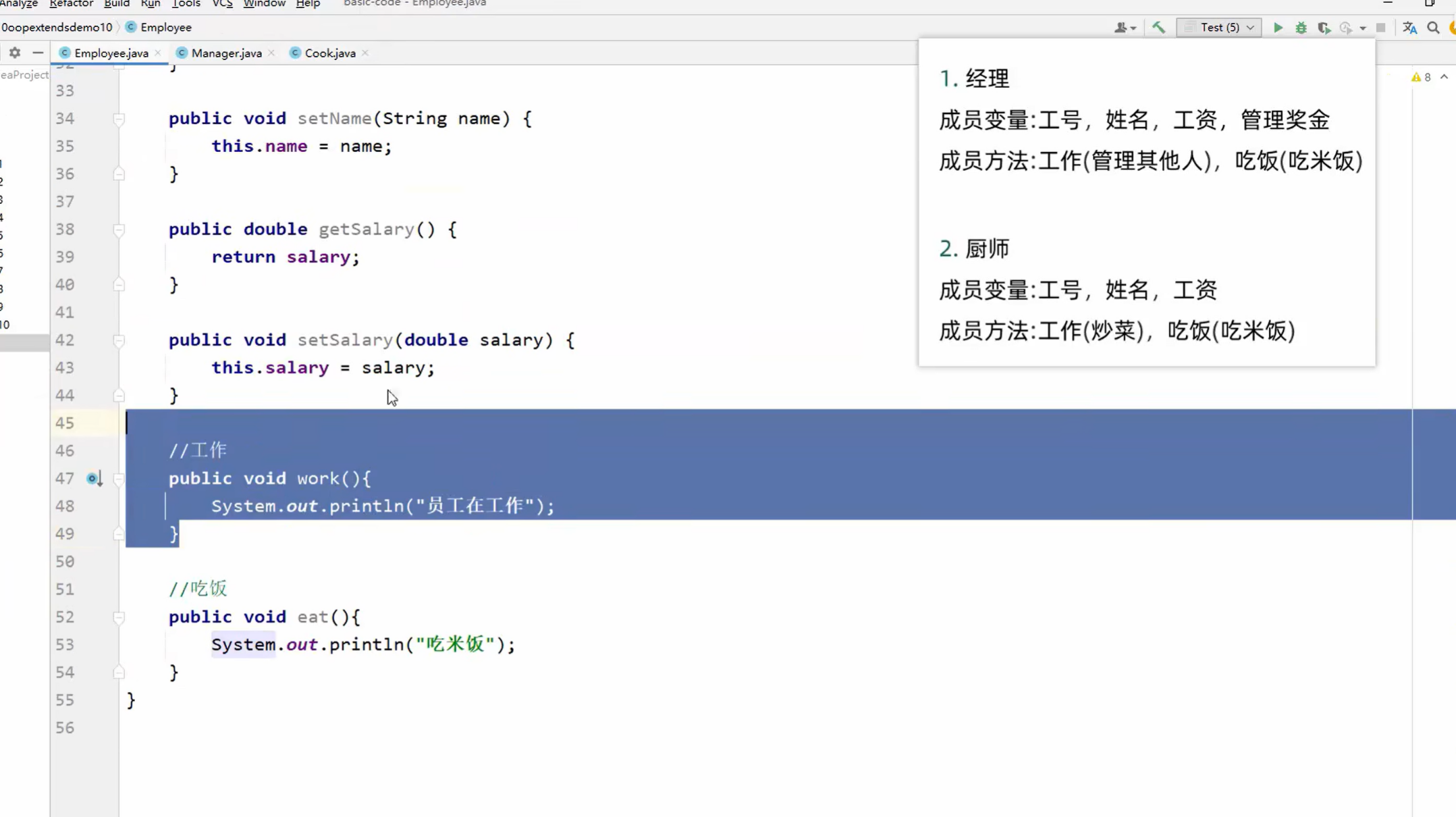The width and height of the screenshot is (1456, 817).
Task: Click the build hammer icon
Action: [x=1158, y=28]
